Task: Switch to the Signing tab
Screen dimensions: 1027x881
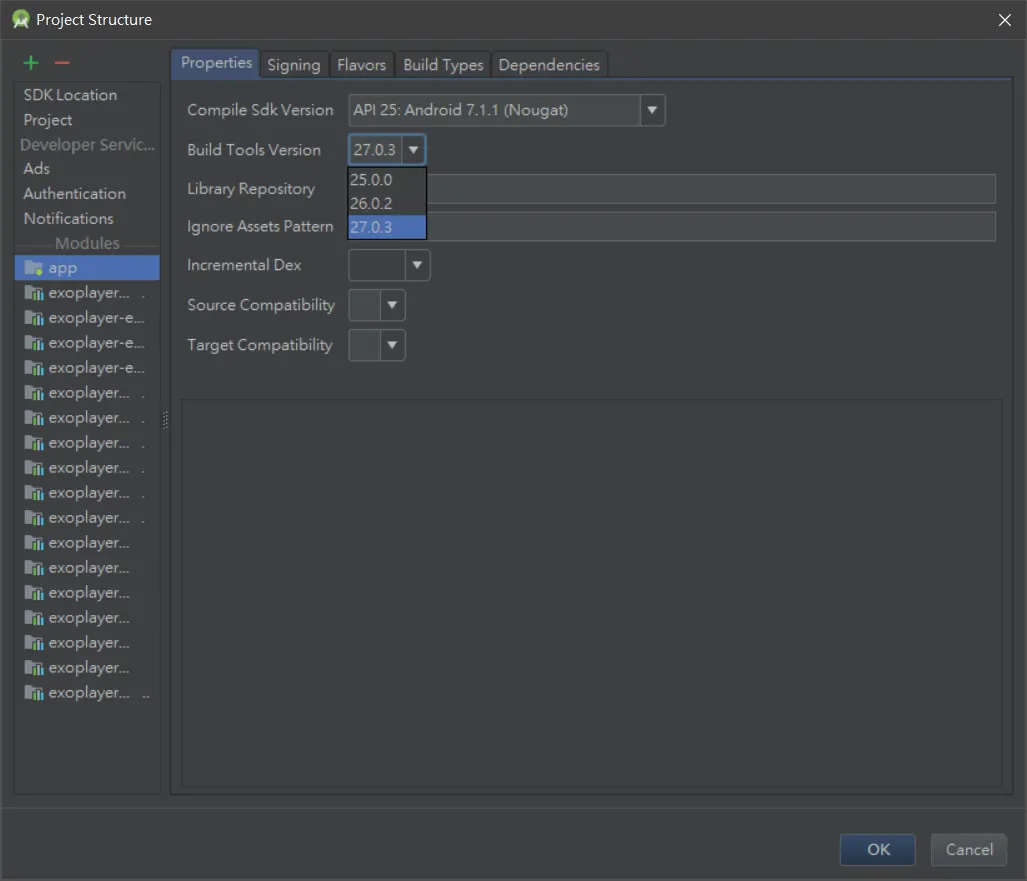Action: pos(293,65)
